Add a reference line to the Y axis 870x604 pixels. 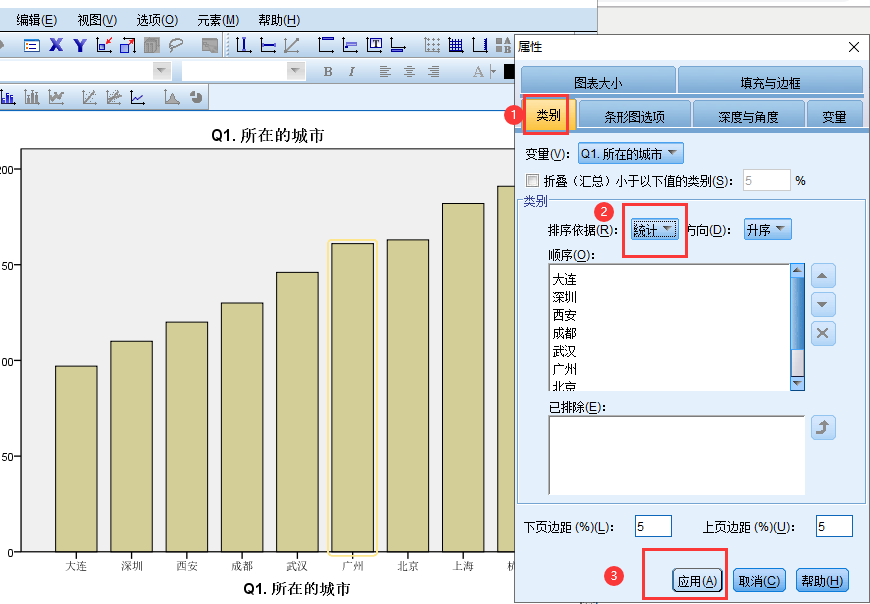coord(267,45)
